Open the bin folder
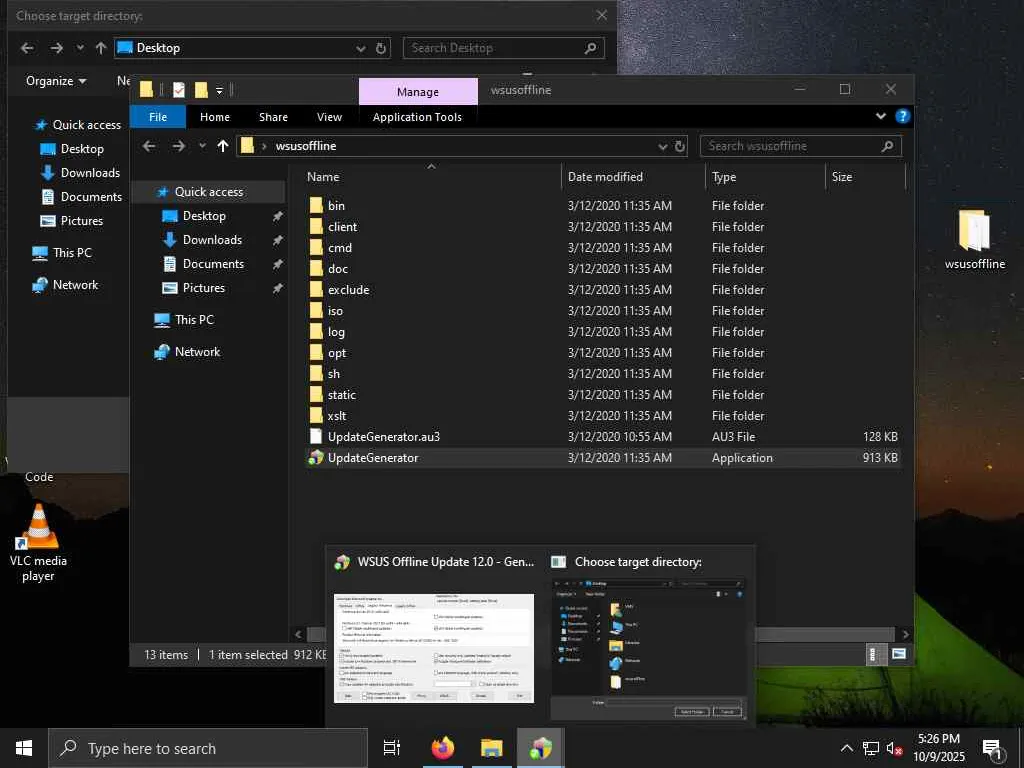The height and width of the screenshot is (768, 1024). [x=336, y=206]
